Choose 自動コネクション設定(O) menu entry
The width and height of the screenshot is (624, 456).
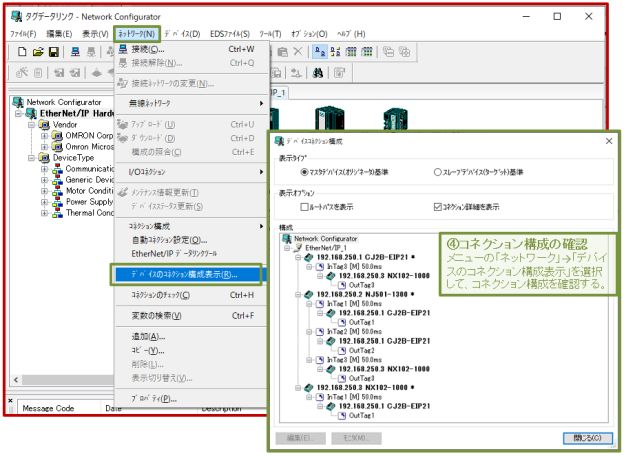pos(191,240)
